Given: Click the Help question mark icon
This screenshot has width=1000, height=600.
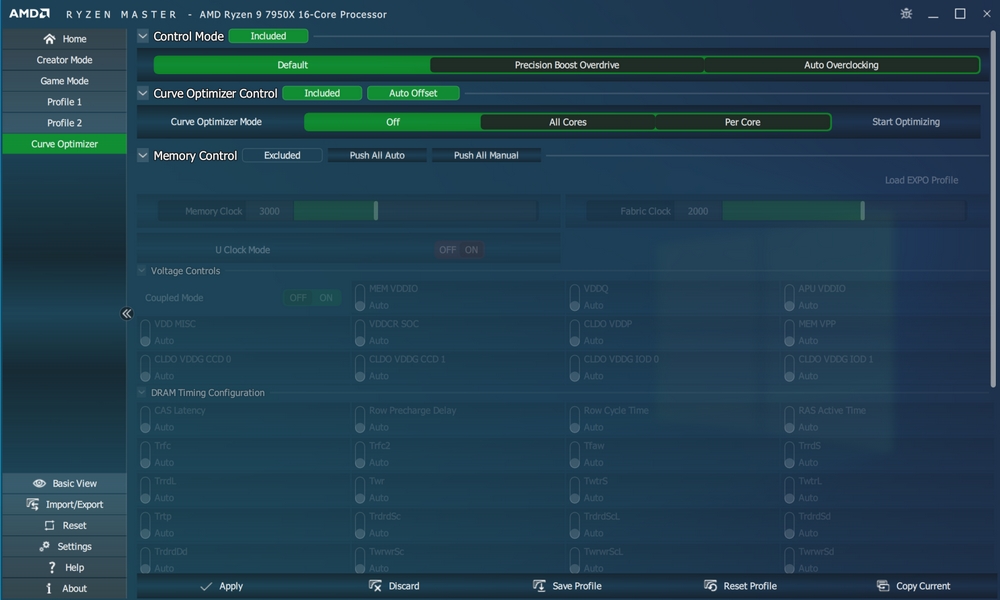Looking at the screenshot, I should tap(52, 567).
